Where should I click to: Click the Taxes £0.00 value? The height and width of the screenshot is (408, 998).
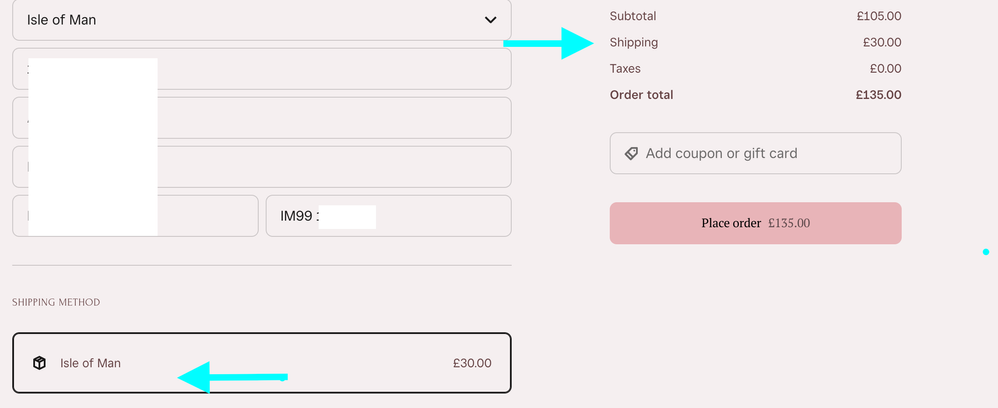885,69
